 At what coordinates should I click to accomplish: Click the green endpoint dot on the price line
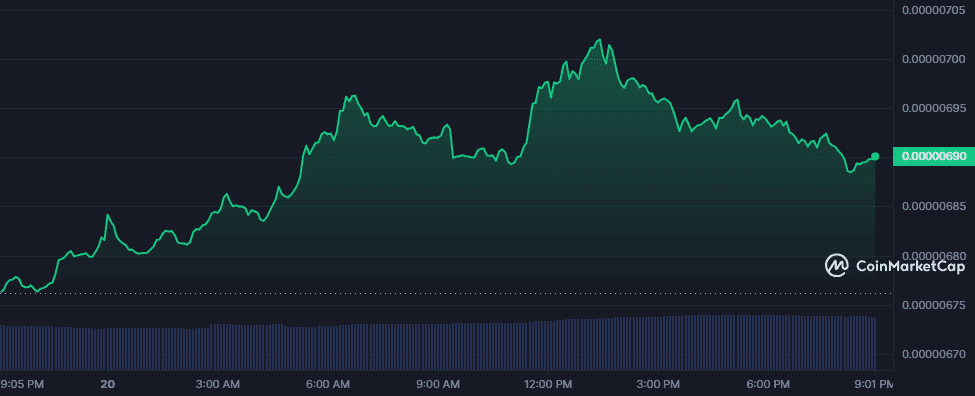click(875, 156)
